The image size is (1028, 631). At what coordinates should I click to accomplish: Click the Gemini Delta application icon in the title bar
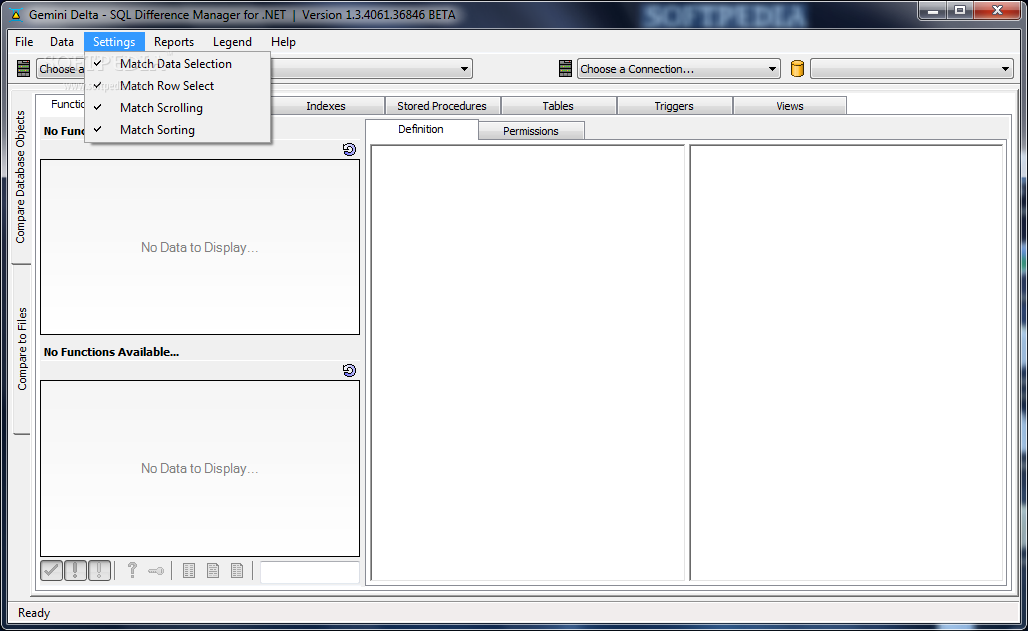click(16, 14)
